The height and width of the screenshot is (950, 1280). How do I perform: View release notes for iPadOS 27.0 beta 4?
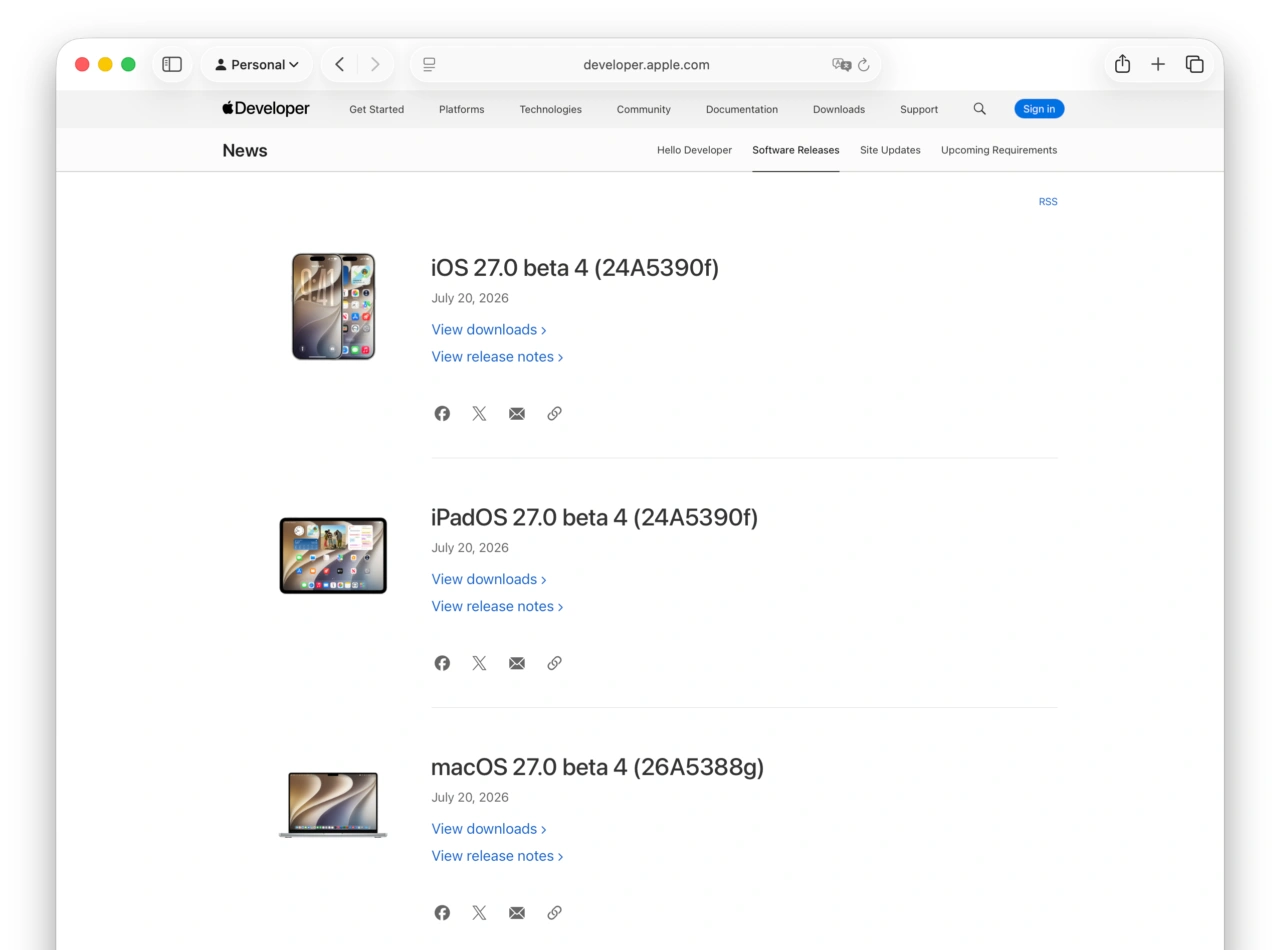click(x=497, y=606)
